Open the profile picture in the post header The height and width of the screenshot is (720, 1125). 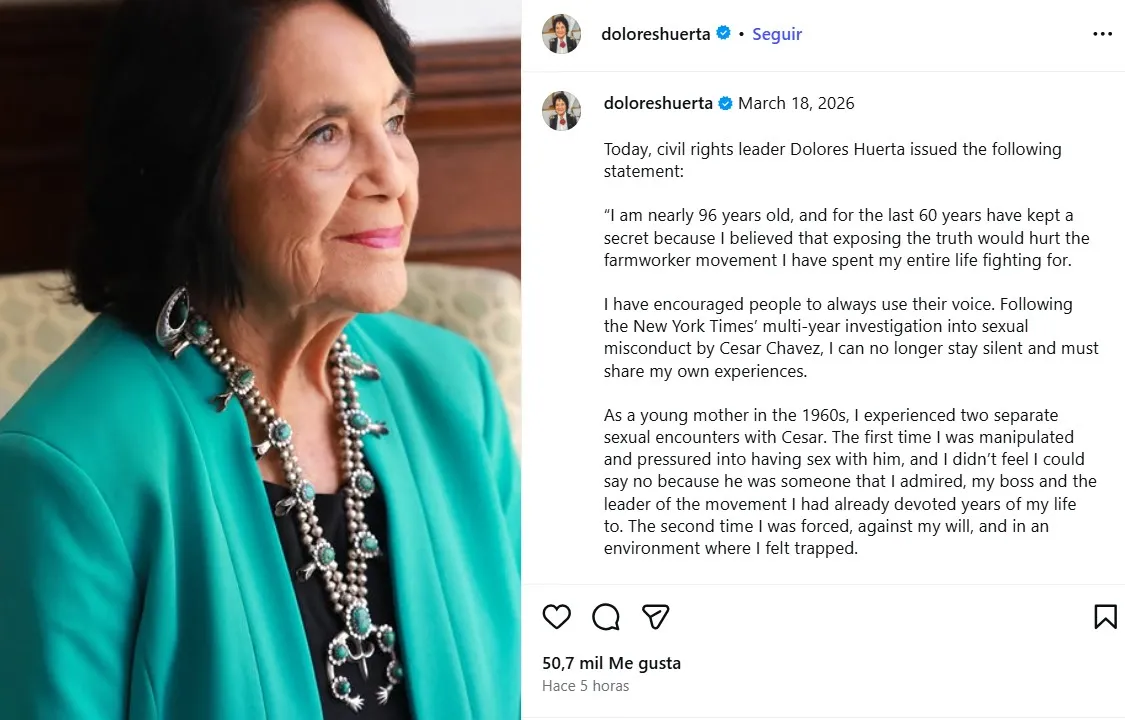[x=561, y=34]
